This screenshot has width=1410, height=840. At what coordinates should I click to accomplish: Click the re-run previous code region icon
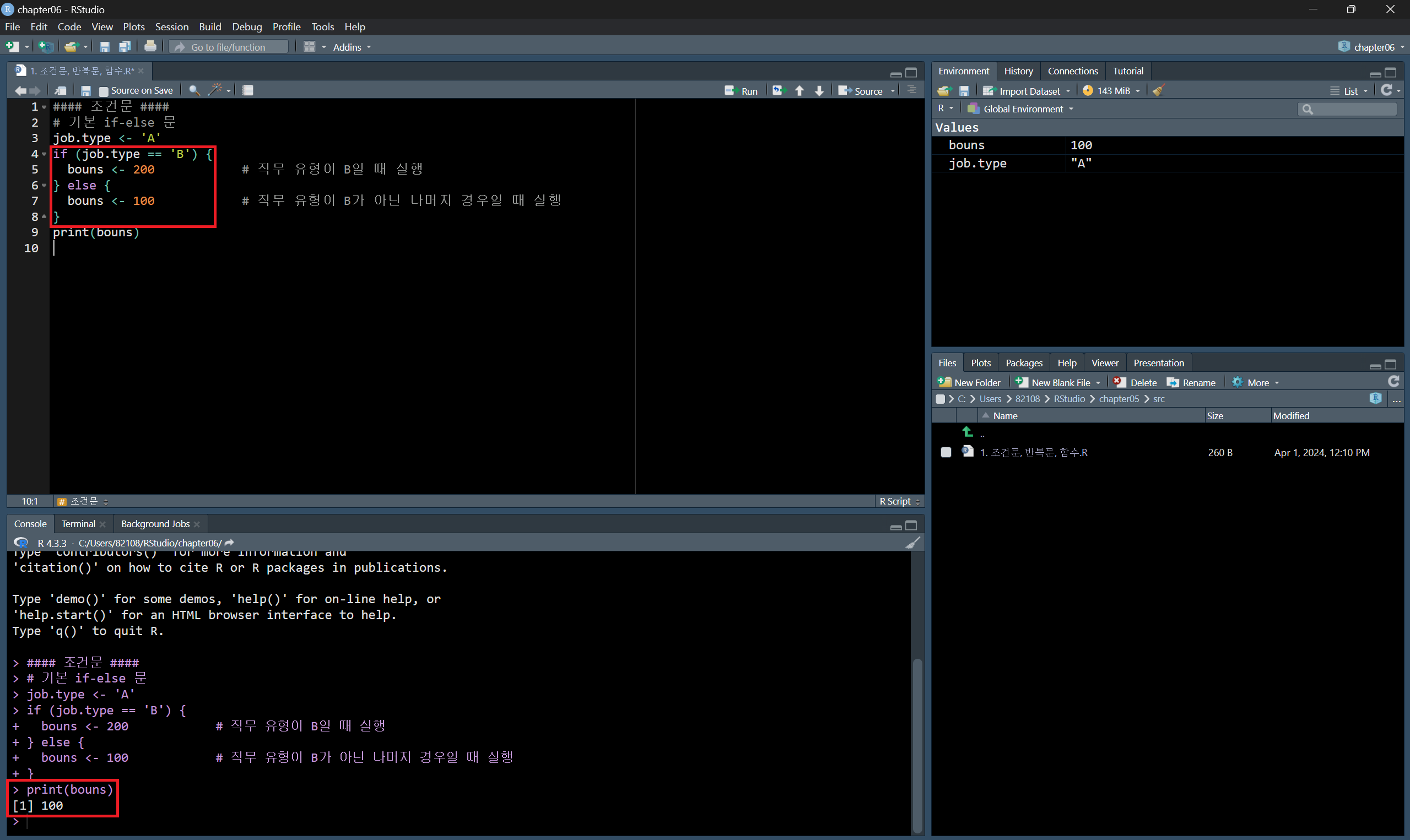(780, 90)
